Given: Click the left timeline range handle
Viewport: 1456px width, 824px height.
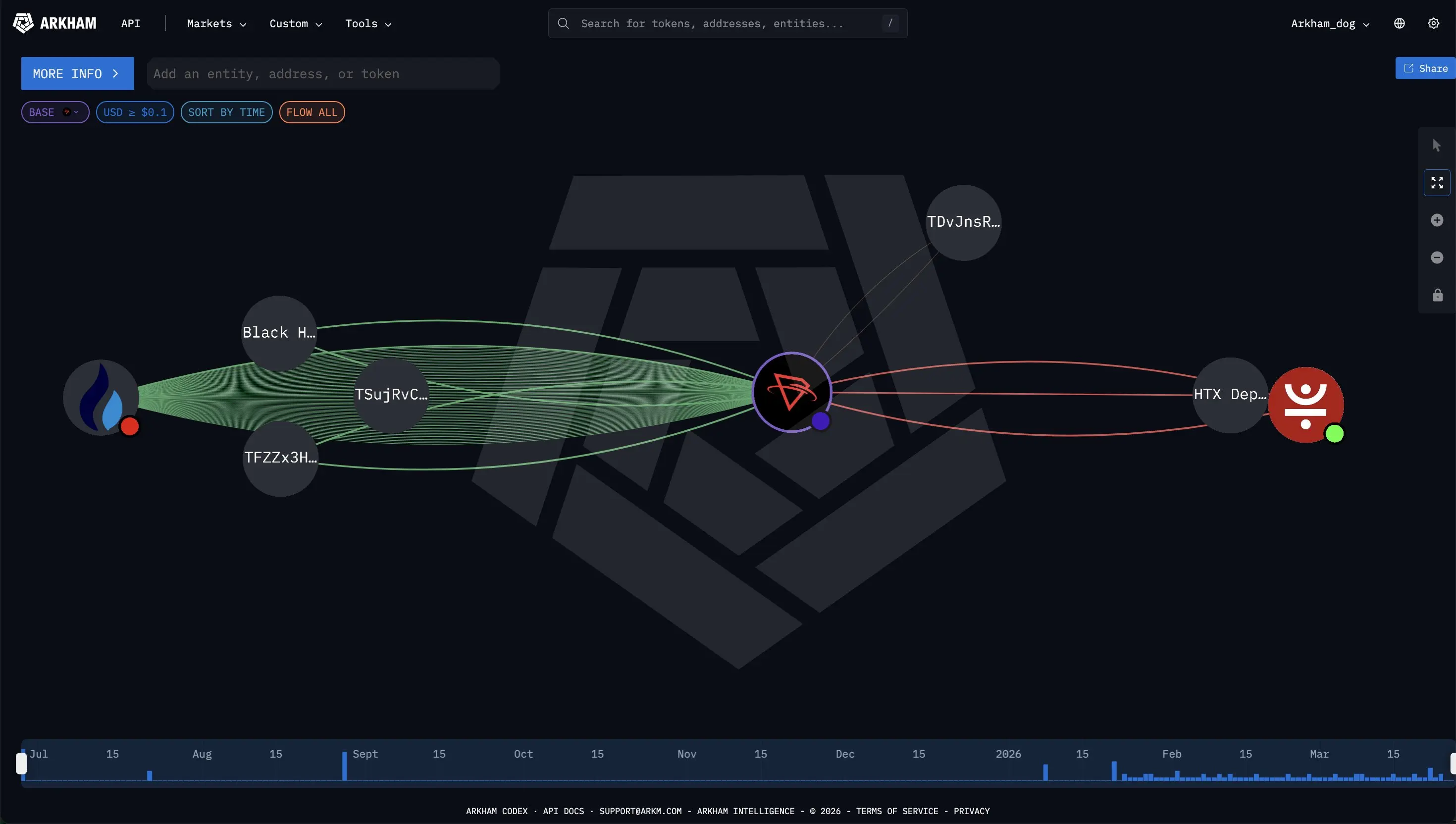Looking at the screenshot, I should click(21, 763).
